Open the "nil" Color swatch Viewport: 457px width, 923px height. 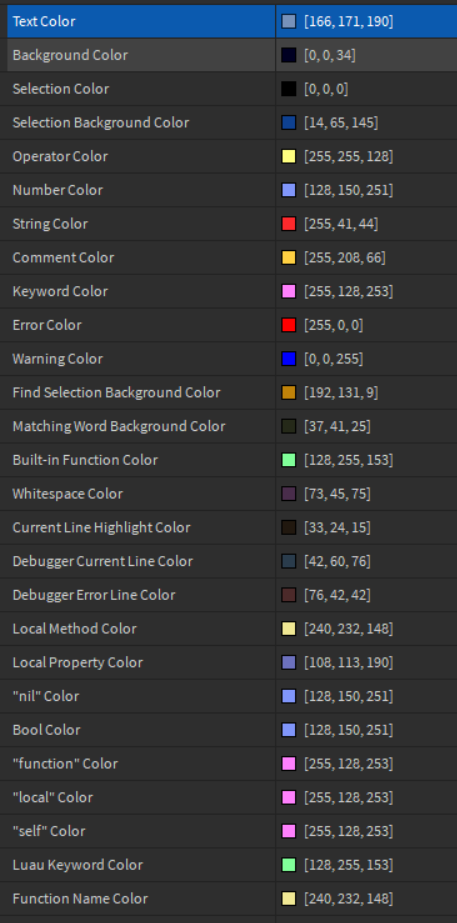(289, 696)
